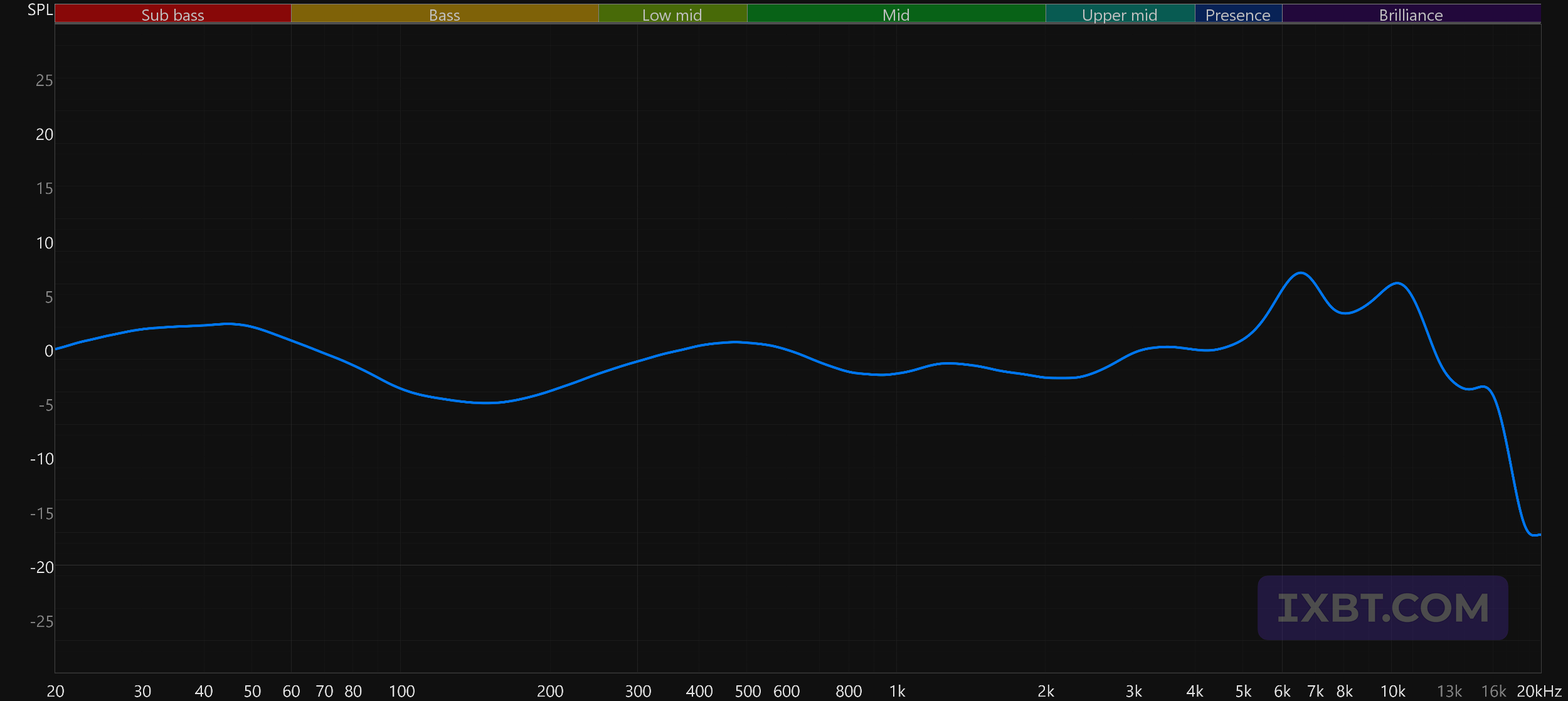Click the 6k–7k peak of the curve
1568x701 pixels.
(x=1301, y=273)
